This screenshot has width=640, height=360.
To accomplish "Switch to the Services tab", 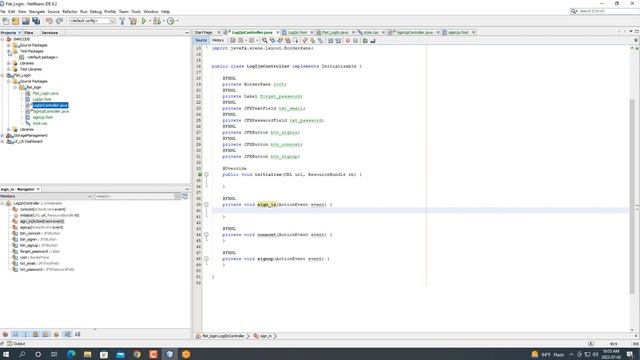I will click(50, 33).
